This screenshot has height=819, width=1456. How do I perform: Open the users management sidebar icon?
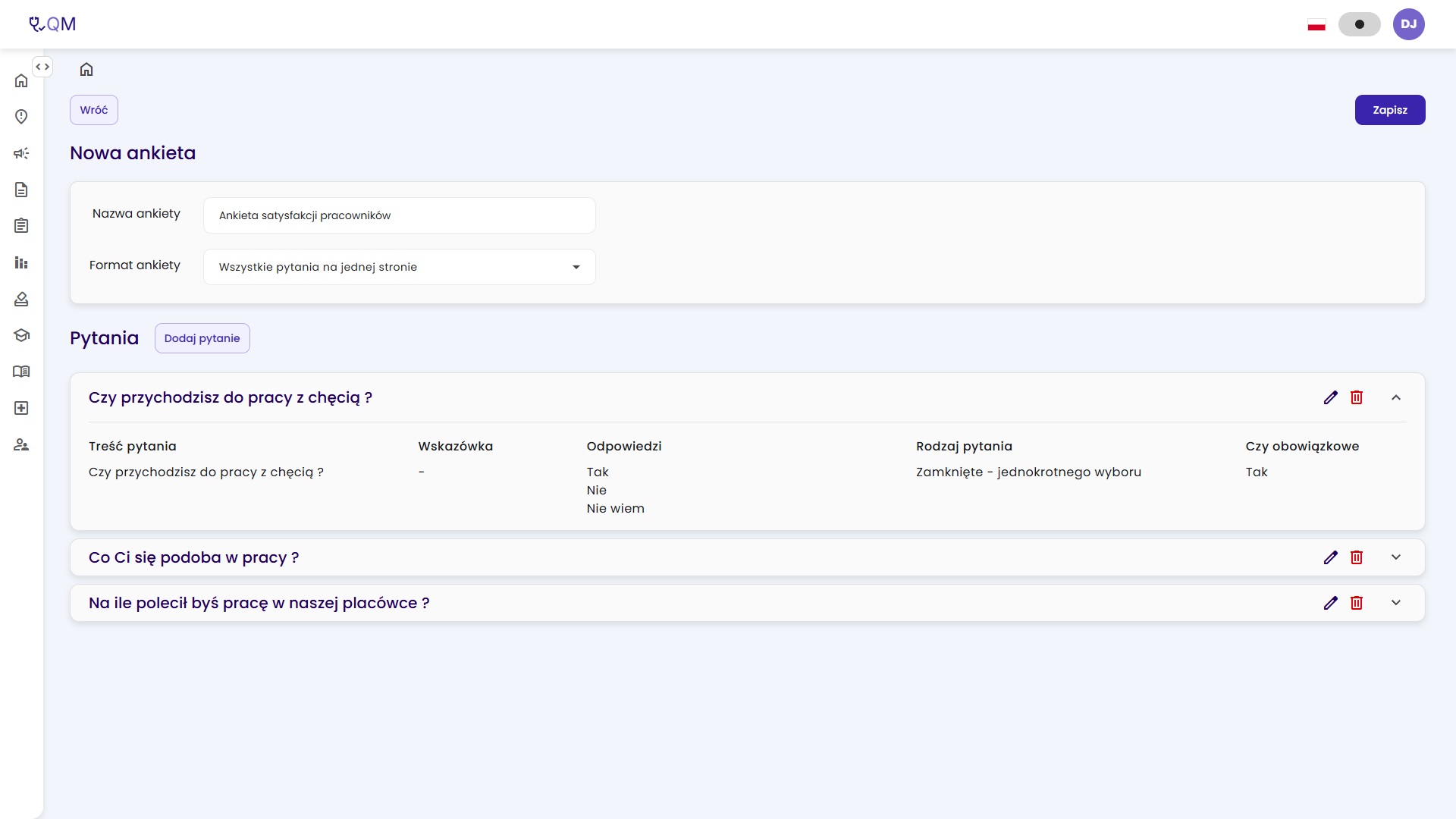pyautogui.click(x=21, y=444)
